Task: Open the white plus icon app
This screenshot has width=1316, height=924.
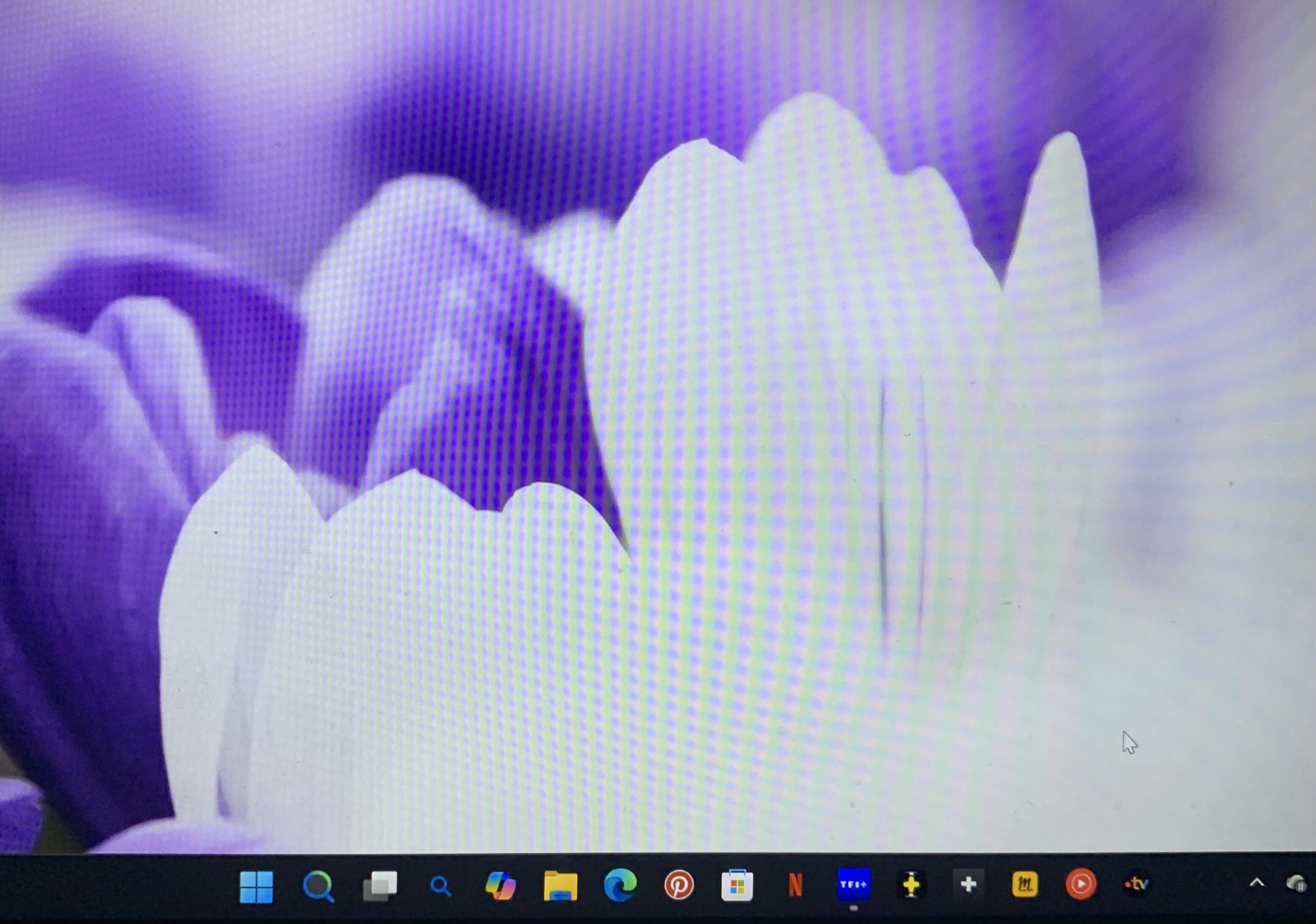Action: 968,885
